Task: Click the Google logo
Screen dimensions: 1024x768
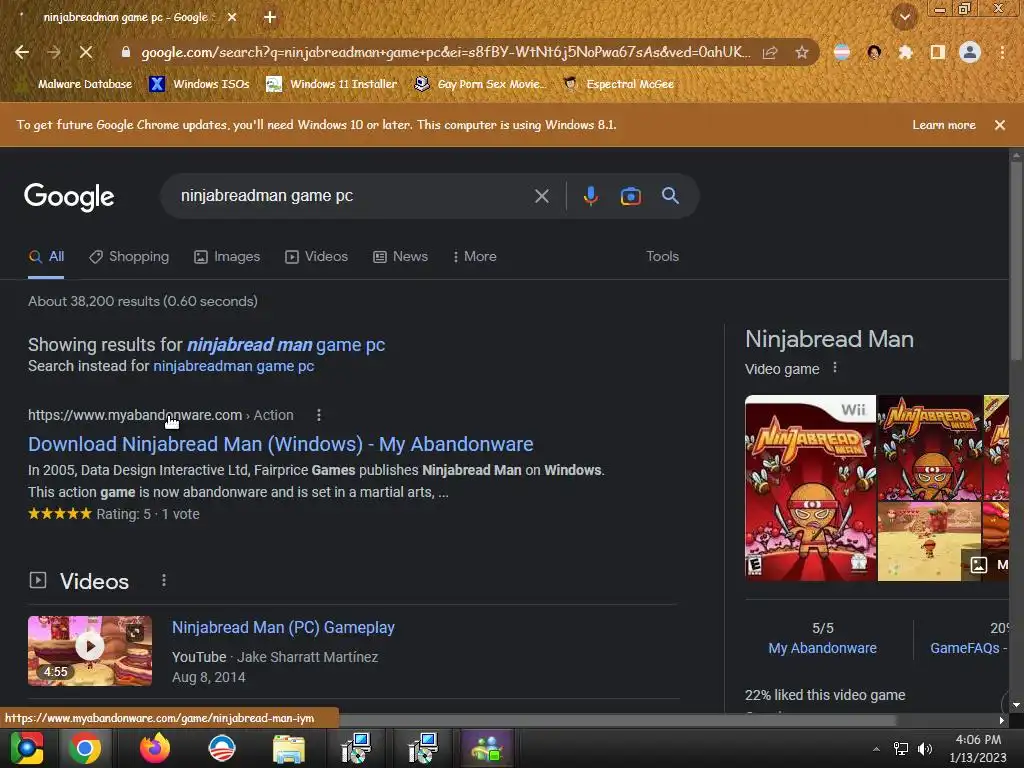Action: pyautogui.click(x=69, y=197)
